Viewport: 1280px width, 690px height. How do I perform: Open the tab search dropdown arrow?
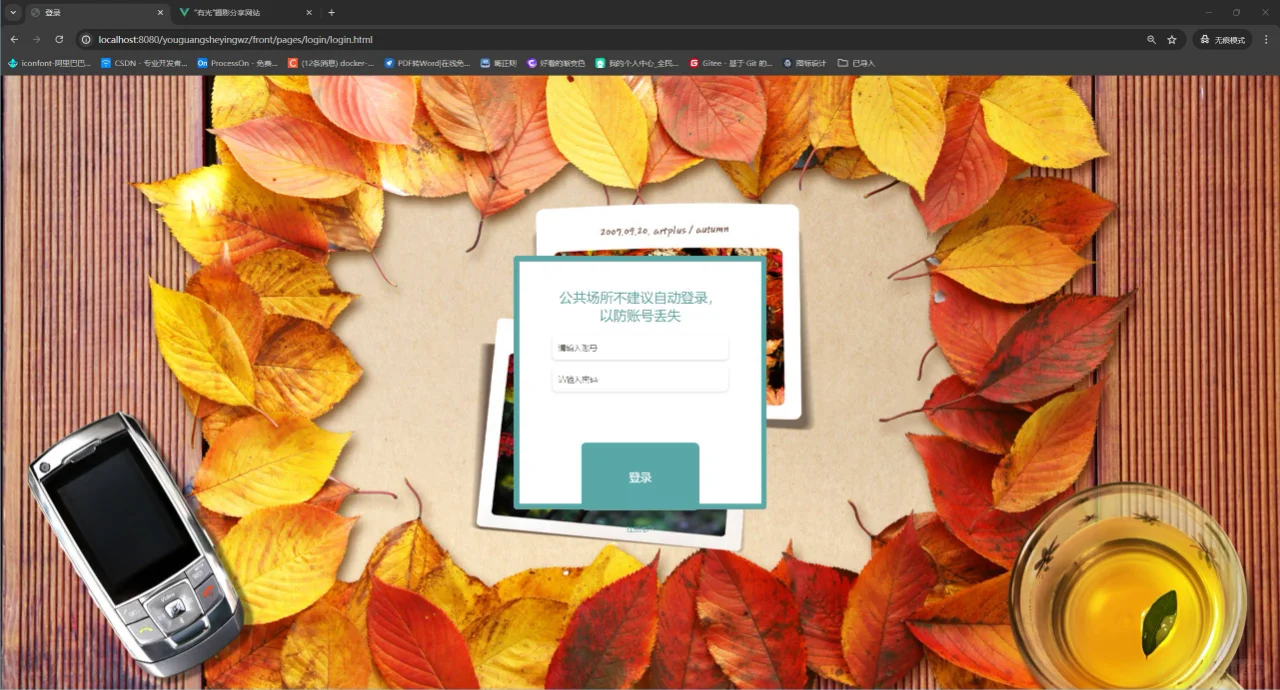13,12
